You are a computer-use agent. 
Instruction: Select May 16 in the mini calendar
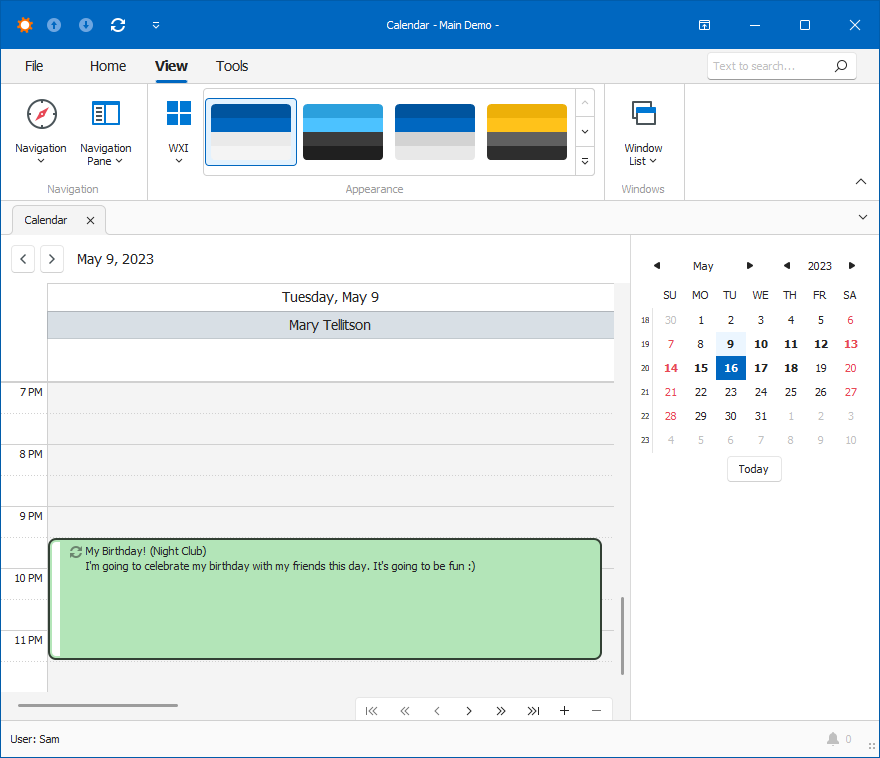[731, 368]
